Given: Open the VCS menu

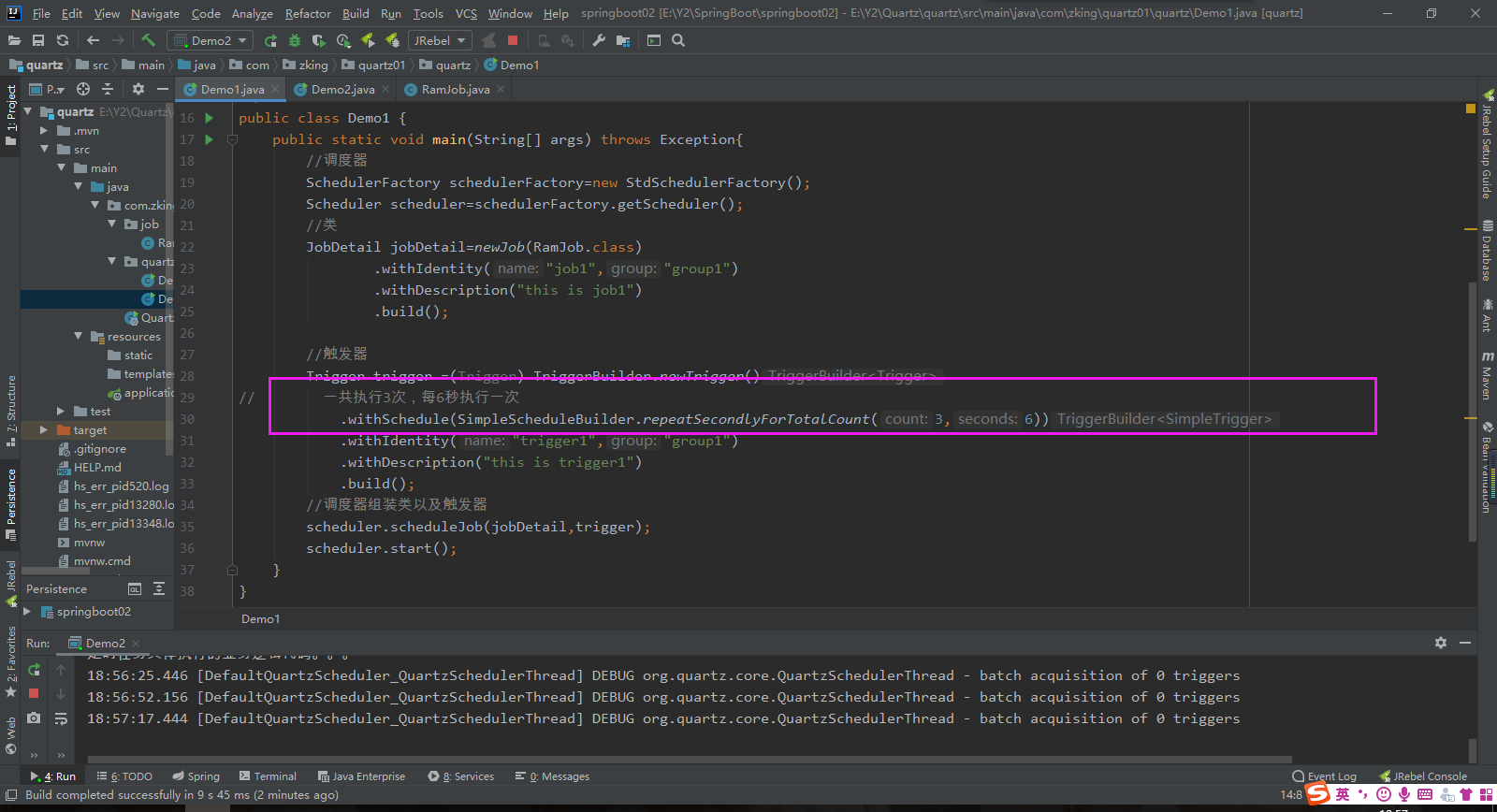Looking at the screenshot, I should click(x=466, y=13).
